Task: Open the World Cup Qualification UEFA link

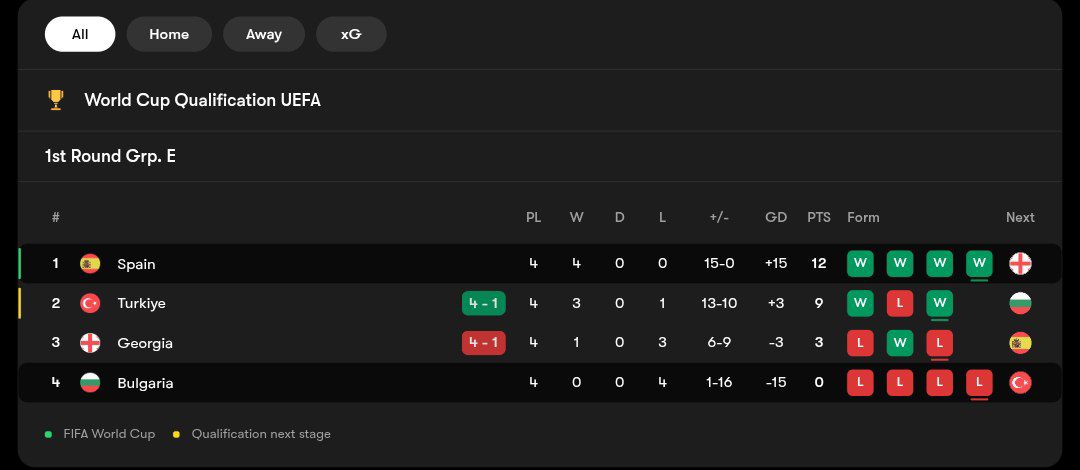Action: 202,100
